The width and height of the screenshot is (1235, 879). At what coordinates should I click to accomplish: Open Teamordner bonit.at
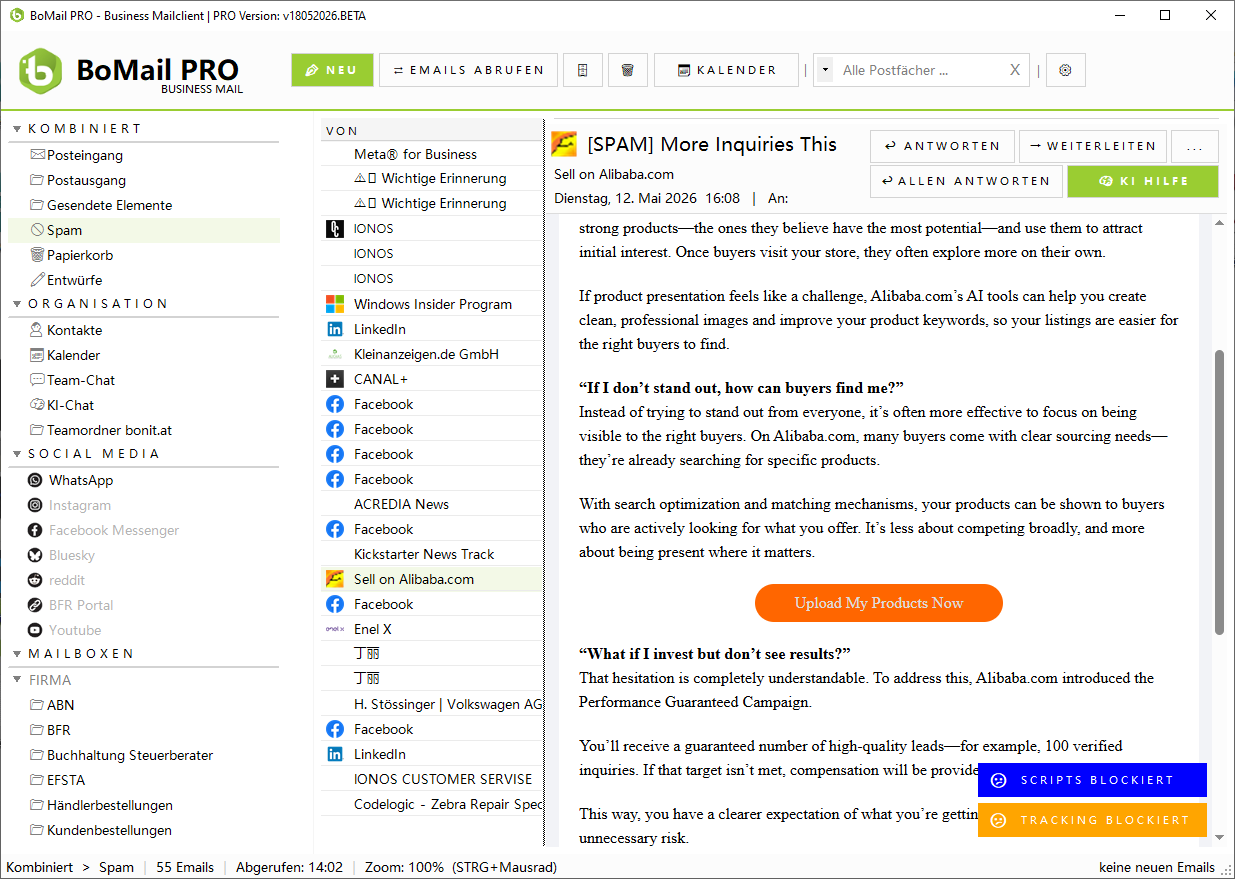(144, 430)
